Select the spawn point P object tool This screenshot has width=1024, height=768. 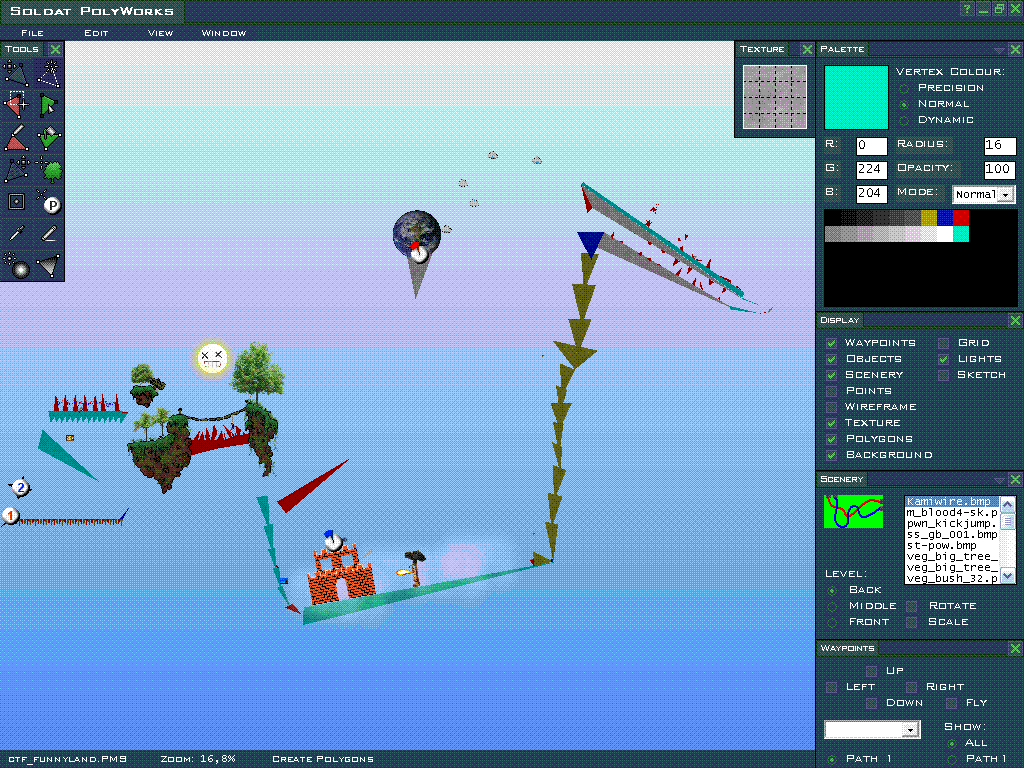49,202
